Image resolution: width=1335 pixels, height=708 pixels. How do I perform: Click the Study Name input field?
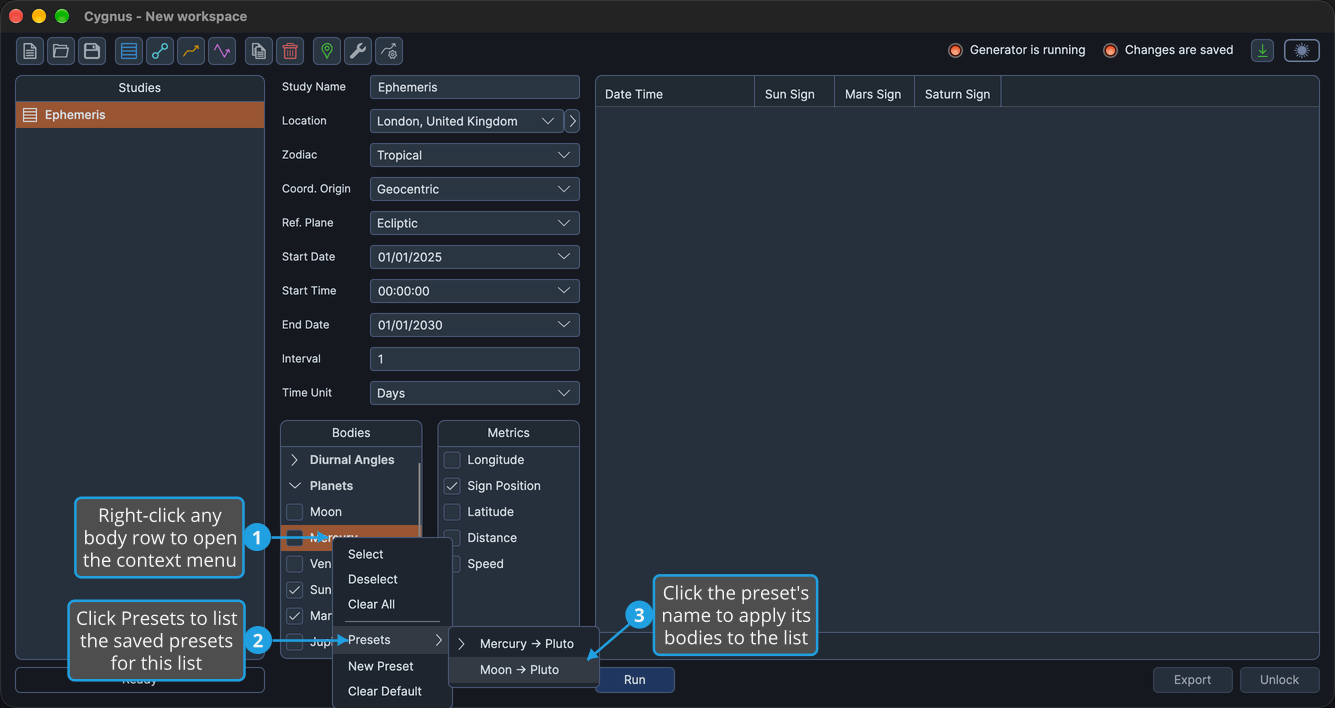coord(475,87)
